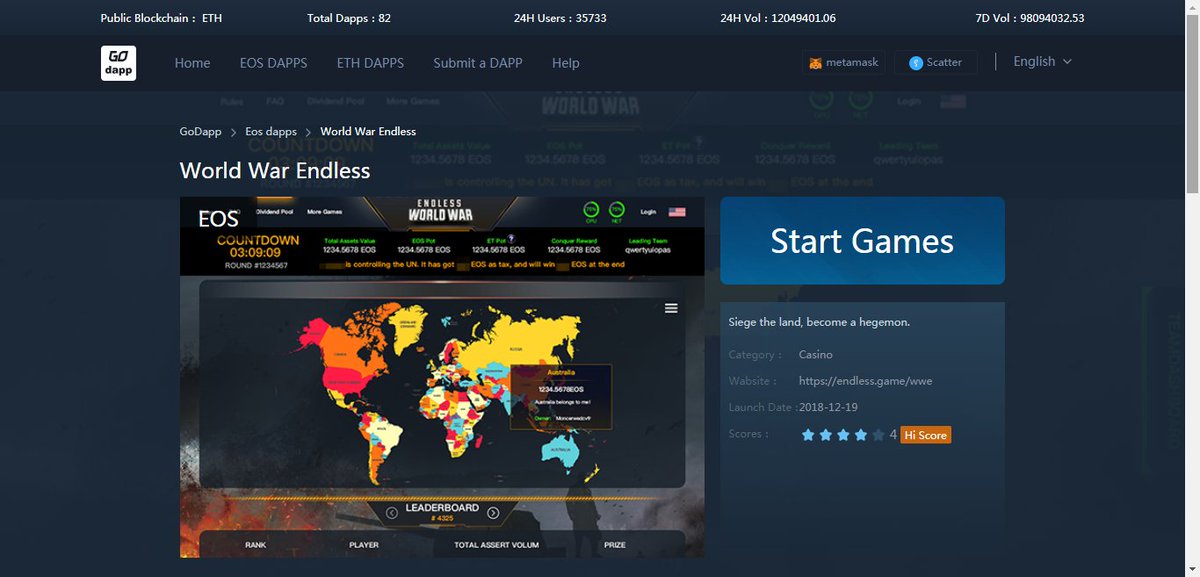The width and height of the screenshot is (1200, 577).
Task: Click the Category value Casino
Action: pos(816,355)
